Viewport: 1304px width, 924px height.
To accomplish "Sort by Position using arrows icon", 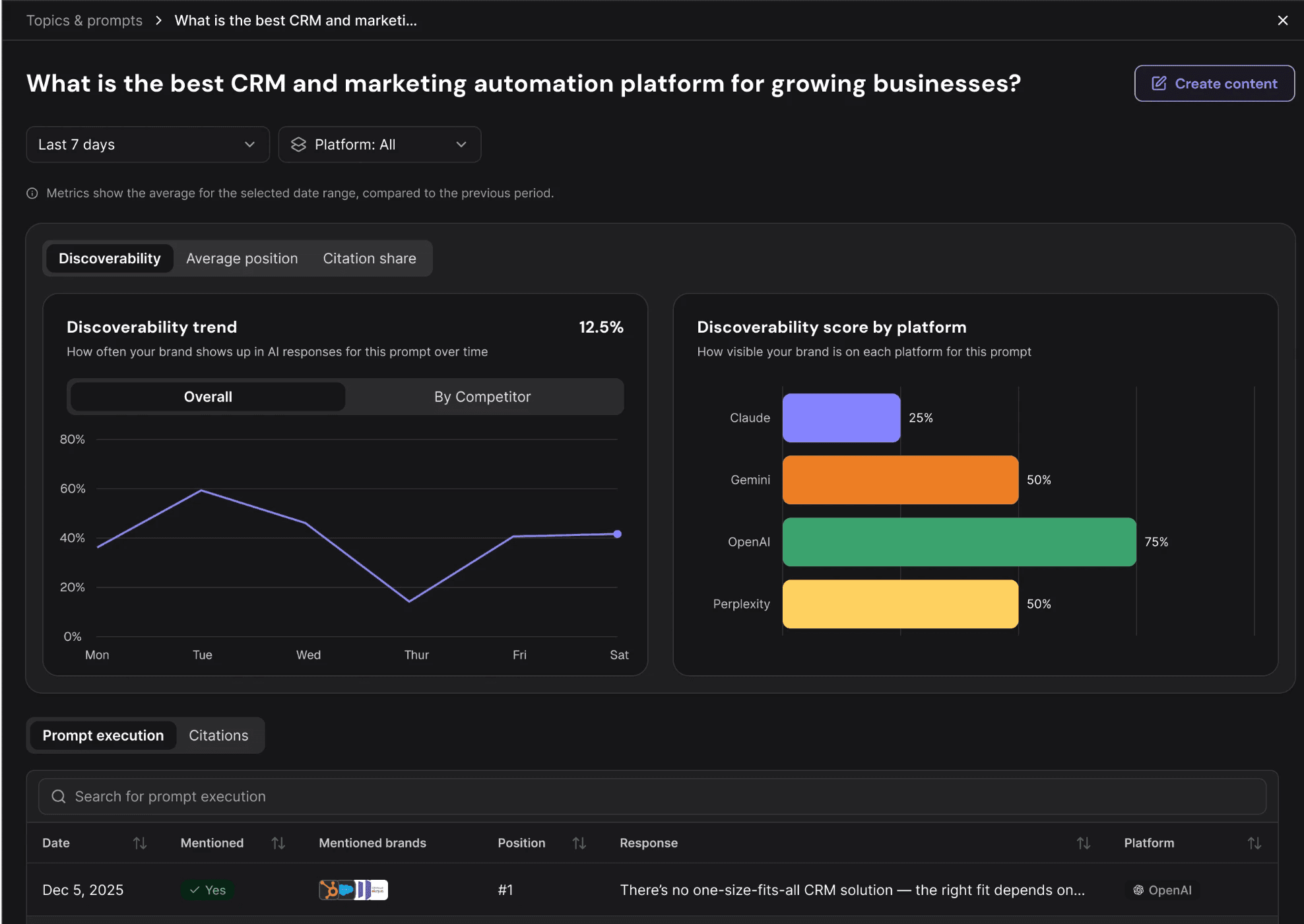I will point(579,843).
